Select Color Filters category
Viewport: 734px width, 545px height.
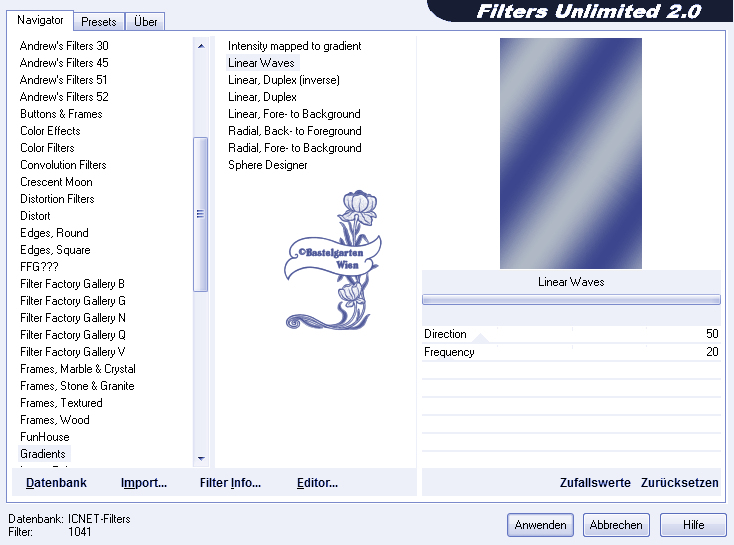click(47, 148)
